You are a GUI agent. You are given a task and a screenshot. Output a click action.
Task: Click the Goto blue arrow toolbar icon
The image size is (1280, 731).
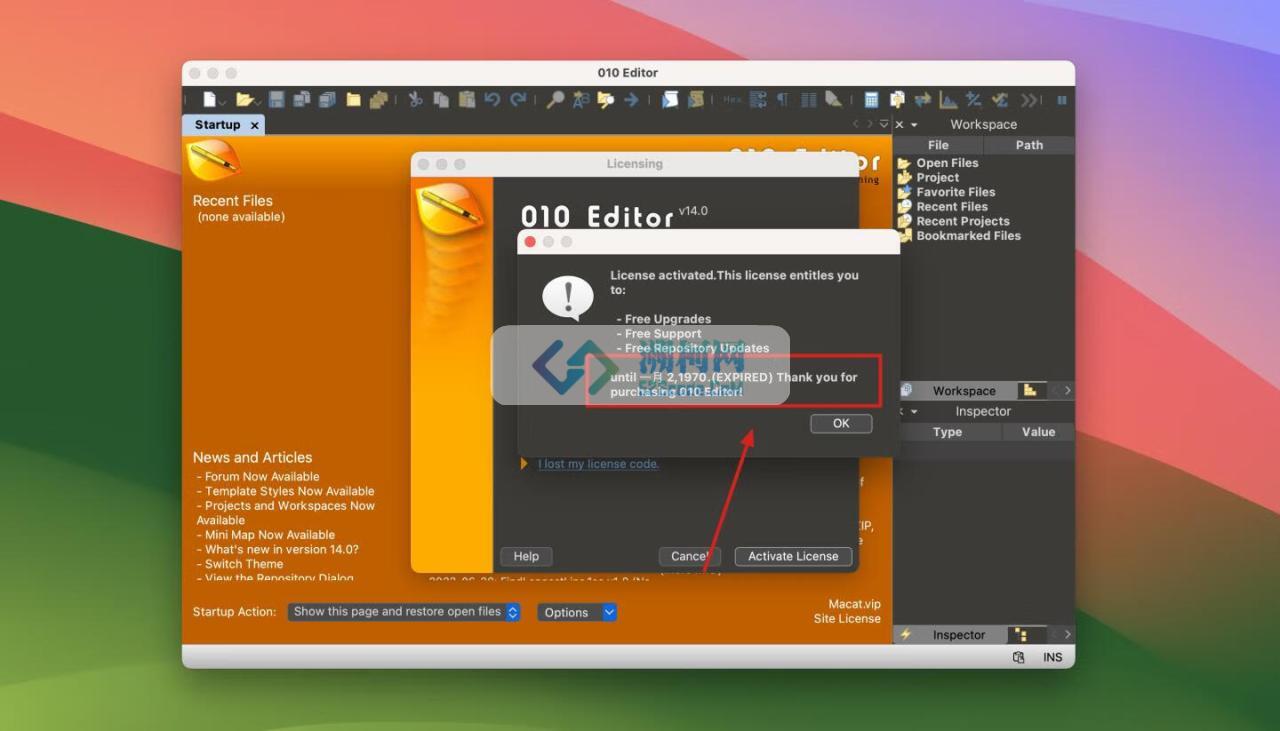click(631, 99)
